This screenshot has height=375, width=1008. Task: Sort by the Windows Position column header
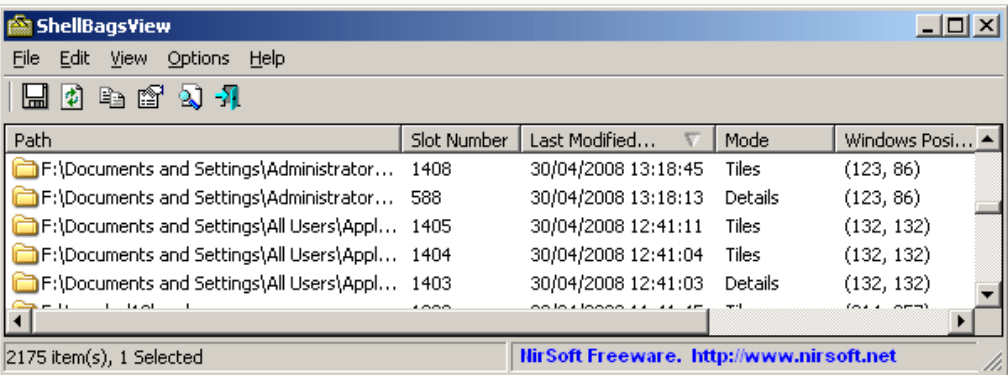(x=905, y=140)
